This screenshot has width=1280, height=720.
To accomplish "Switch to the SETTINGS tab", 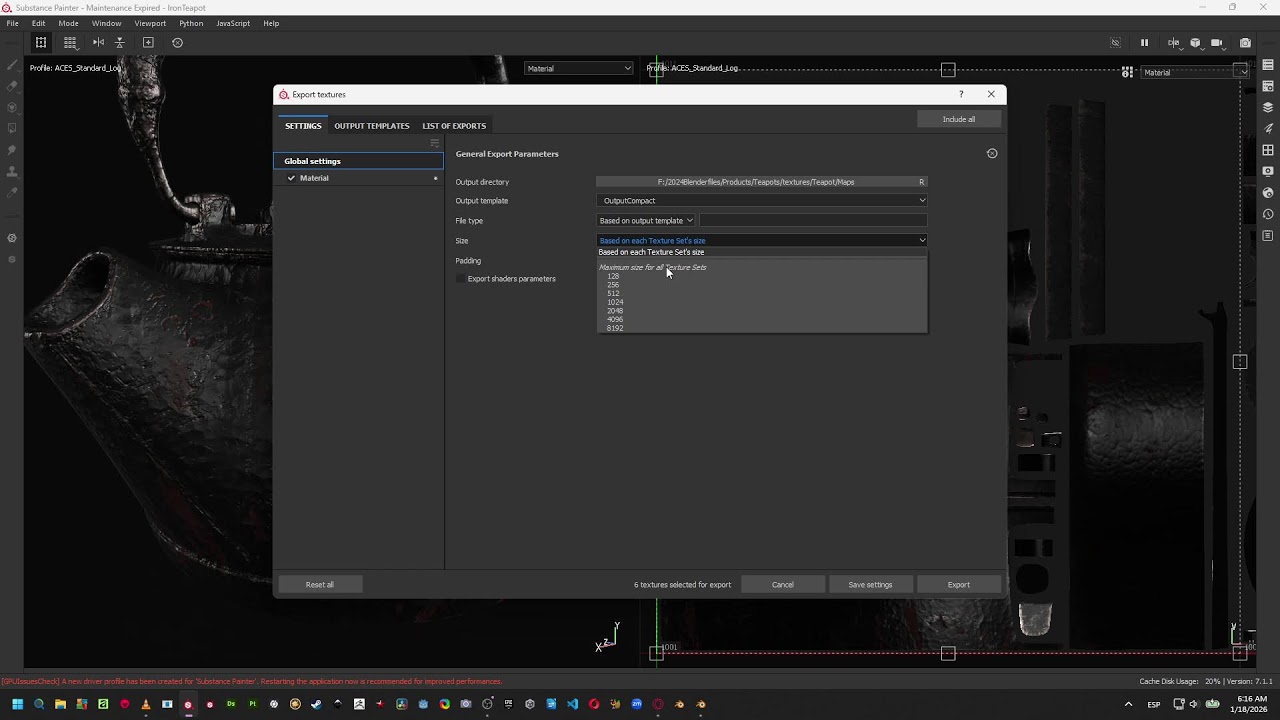I will click(x=303, y=126).
